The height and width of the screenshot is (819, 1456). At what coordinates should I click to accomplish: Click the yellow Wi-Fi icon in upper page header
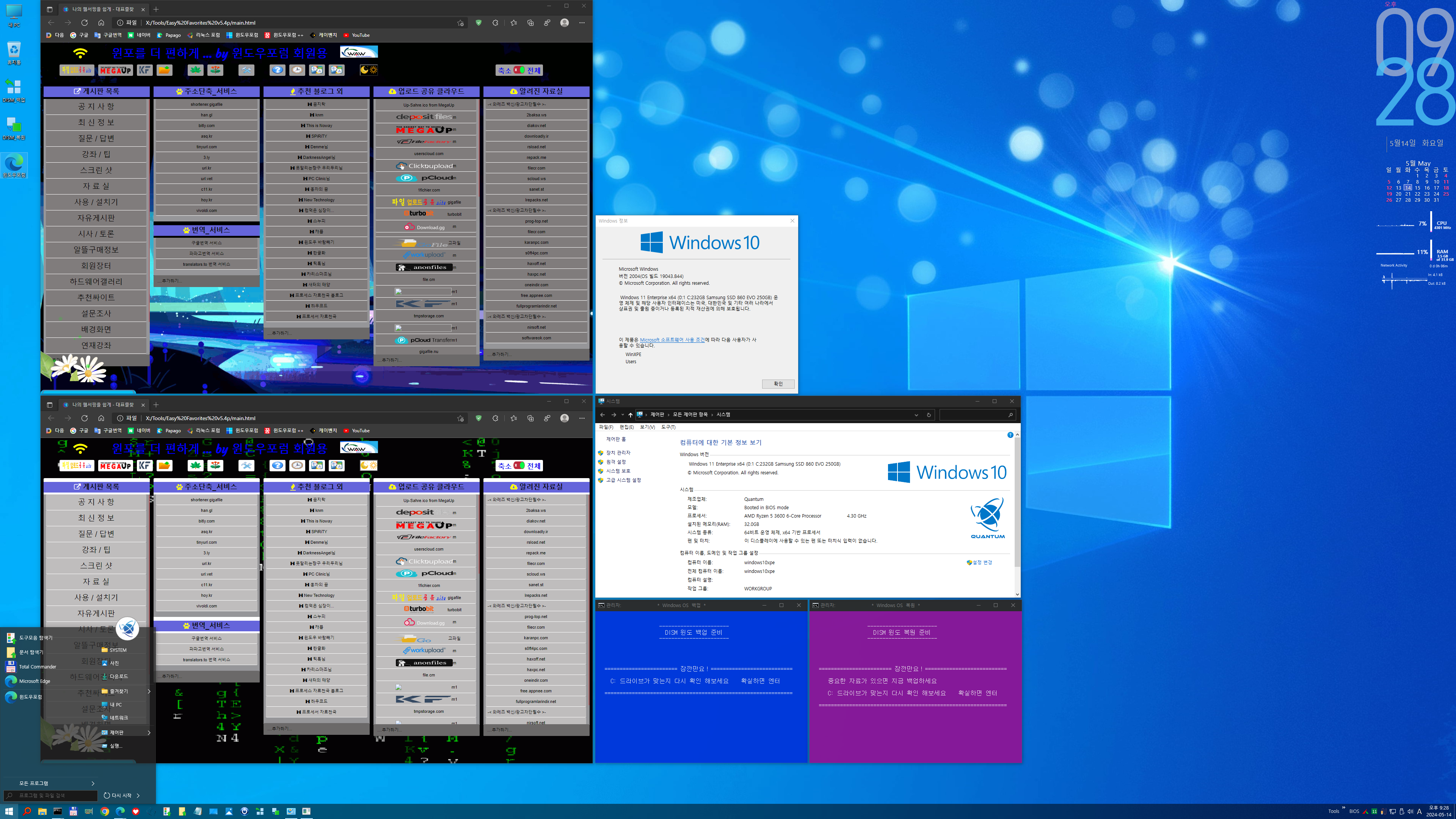click(80, 53)
